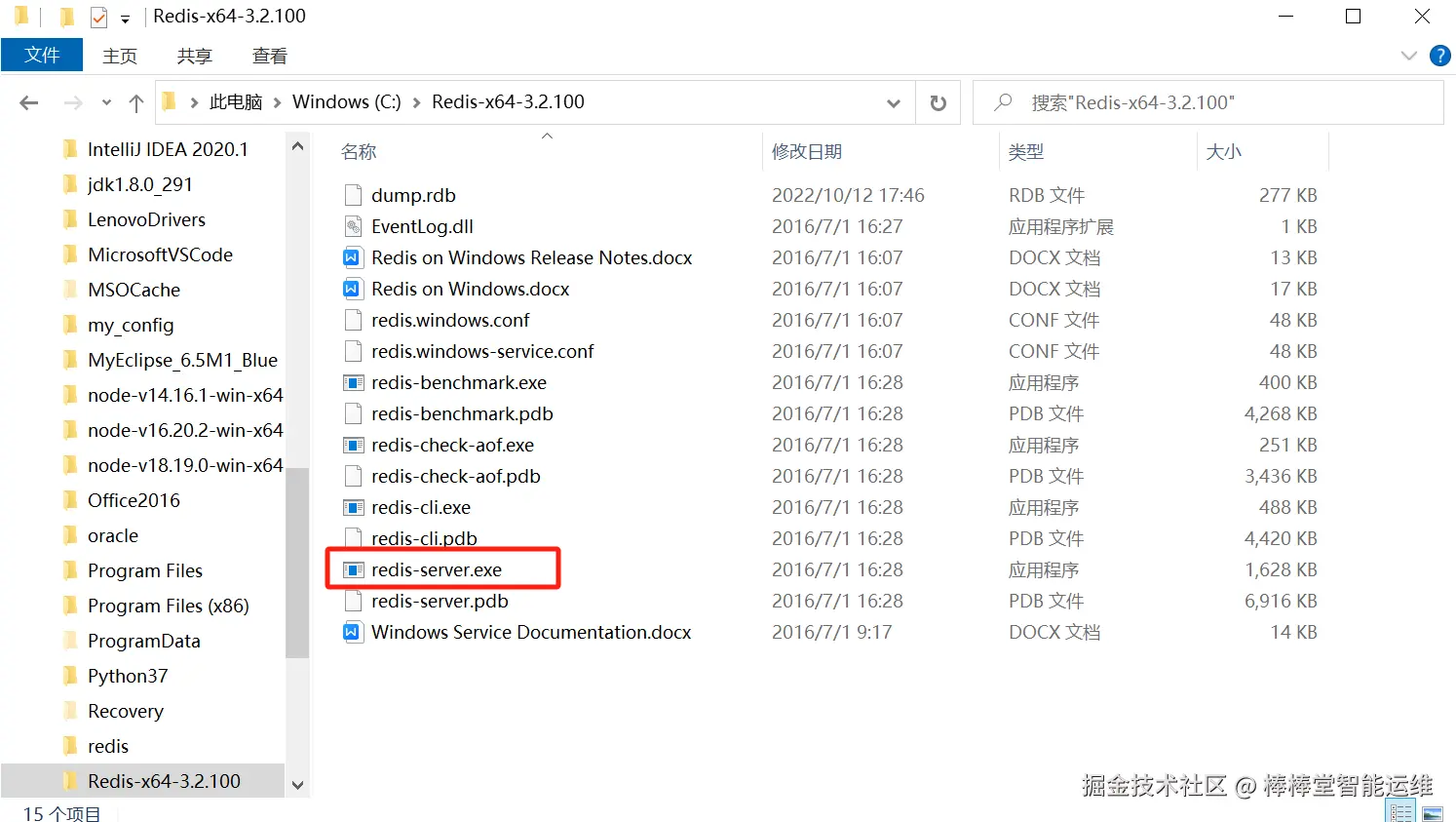Go back to the previous folder
The width and height of the screenshot is (1456, 822).
[x=29, y=102]
